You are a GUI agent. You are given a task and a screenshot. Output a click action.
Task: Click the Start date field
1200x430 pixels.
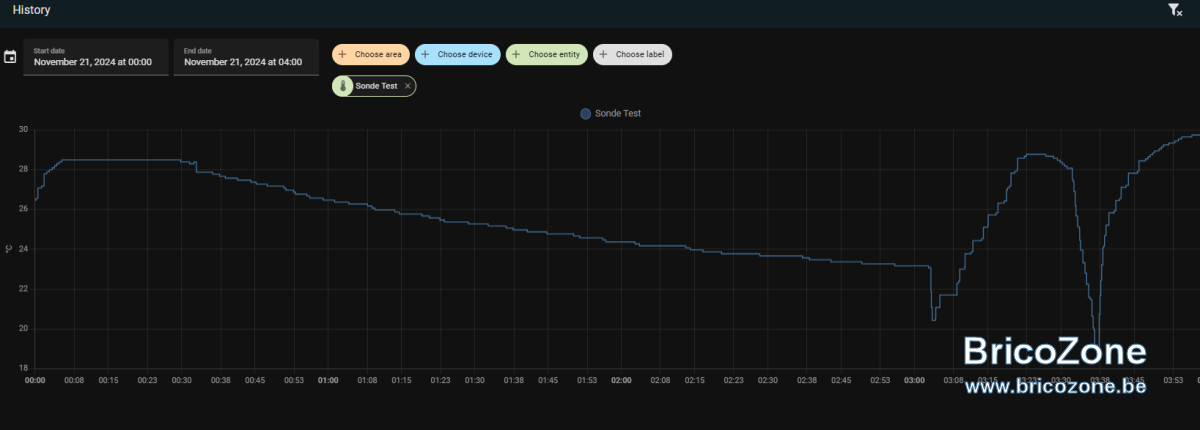coord(96,57)
